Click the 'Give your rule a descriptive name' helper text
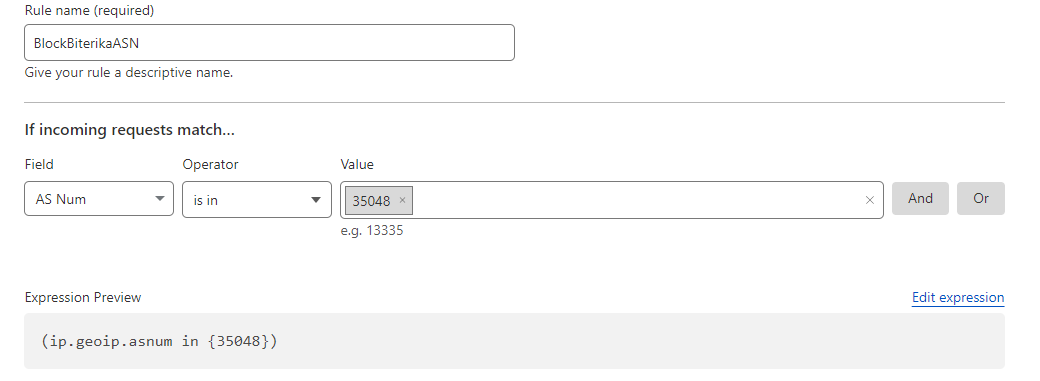The height and width of the screenshot is (381, 1040). tap(129, 72)
